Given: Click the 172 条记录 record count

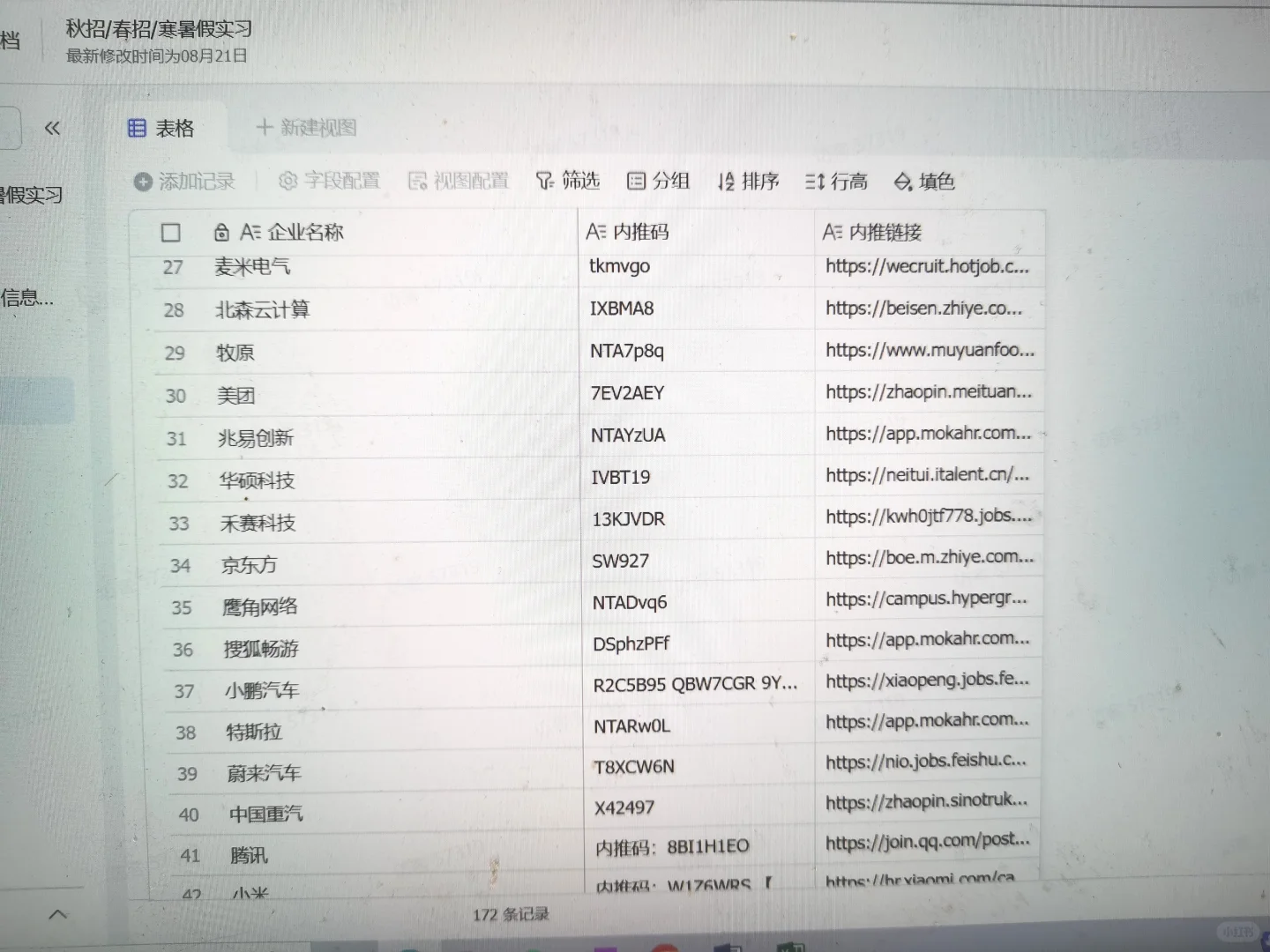Looking at the screenshot, I should [511, 915].
